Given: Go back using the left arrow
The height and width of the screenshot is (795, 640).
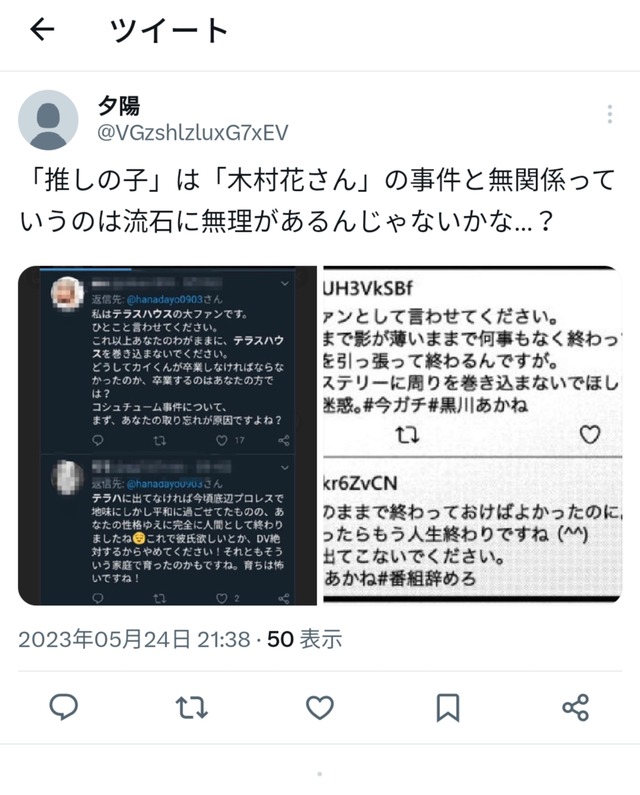Looking at the screenshot, I should click(42, 29).
